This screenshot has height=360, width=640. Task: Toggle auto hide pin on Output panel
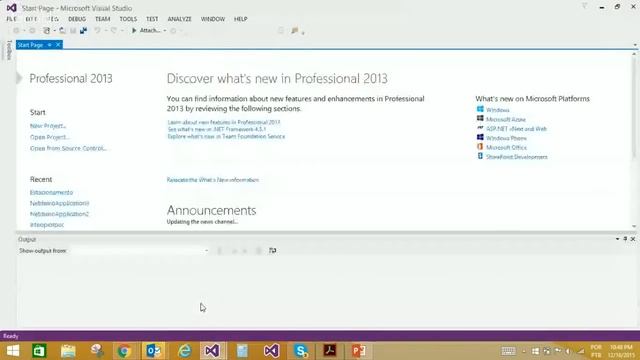click(625, 239)
